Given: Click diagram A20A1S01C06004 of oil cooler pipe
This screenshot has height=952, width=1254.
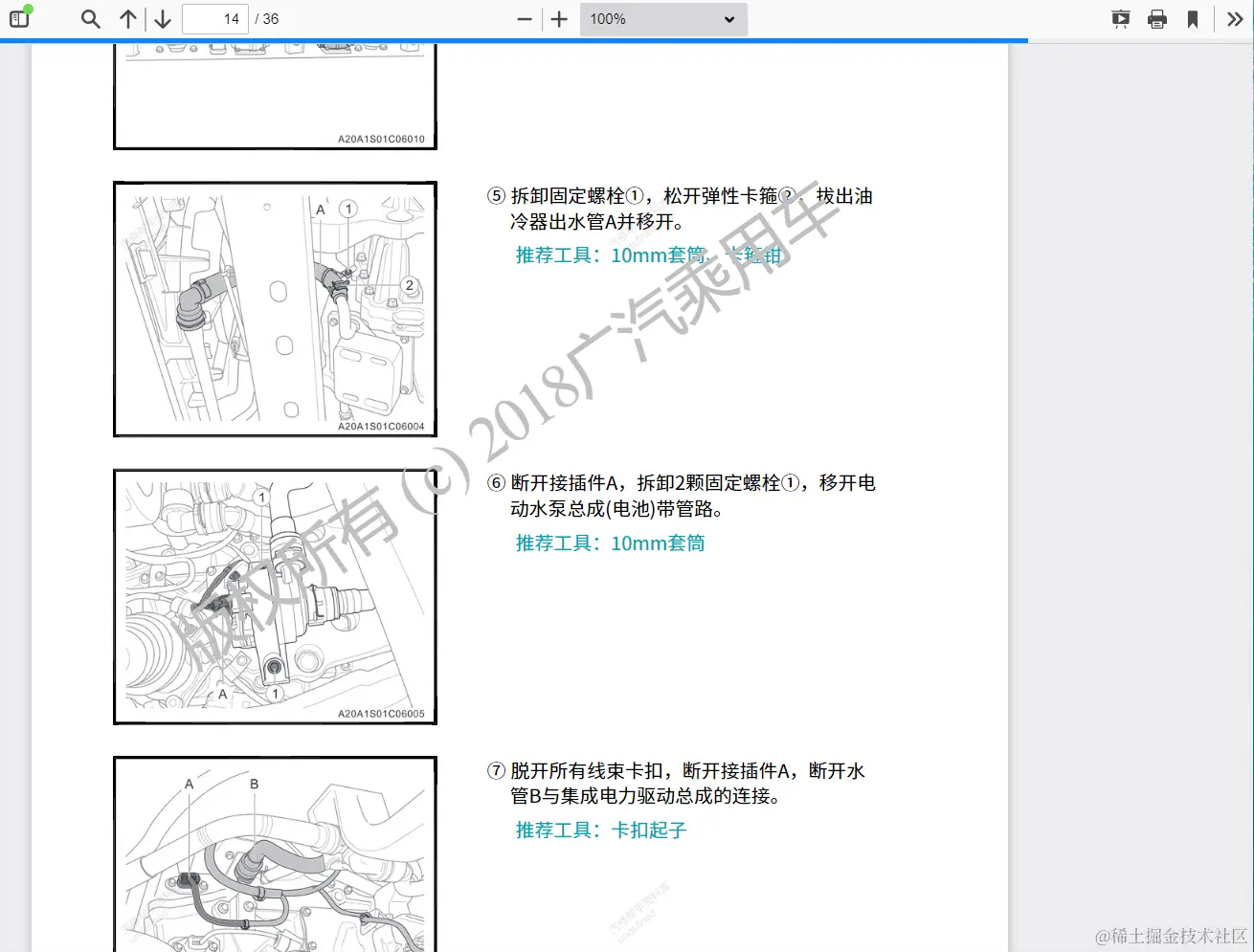Looking at the screenshot, I should coord(276,309).
